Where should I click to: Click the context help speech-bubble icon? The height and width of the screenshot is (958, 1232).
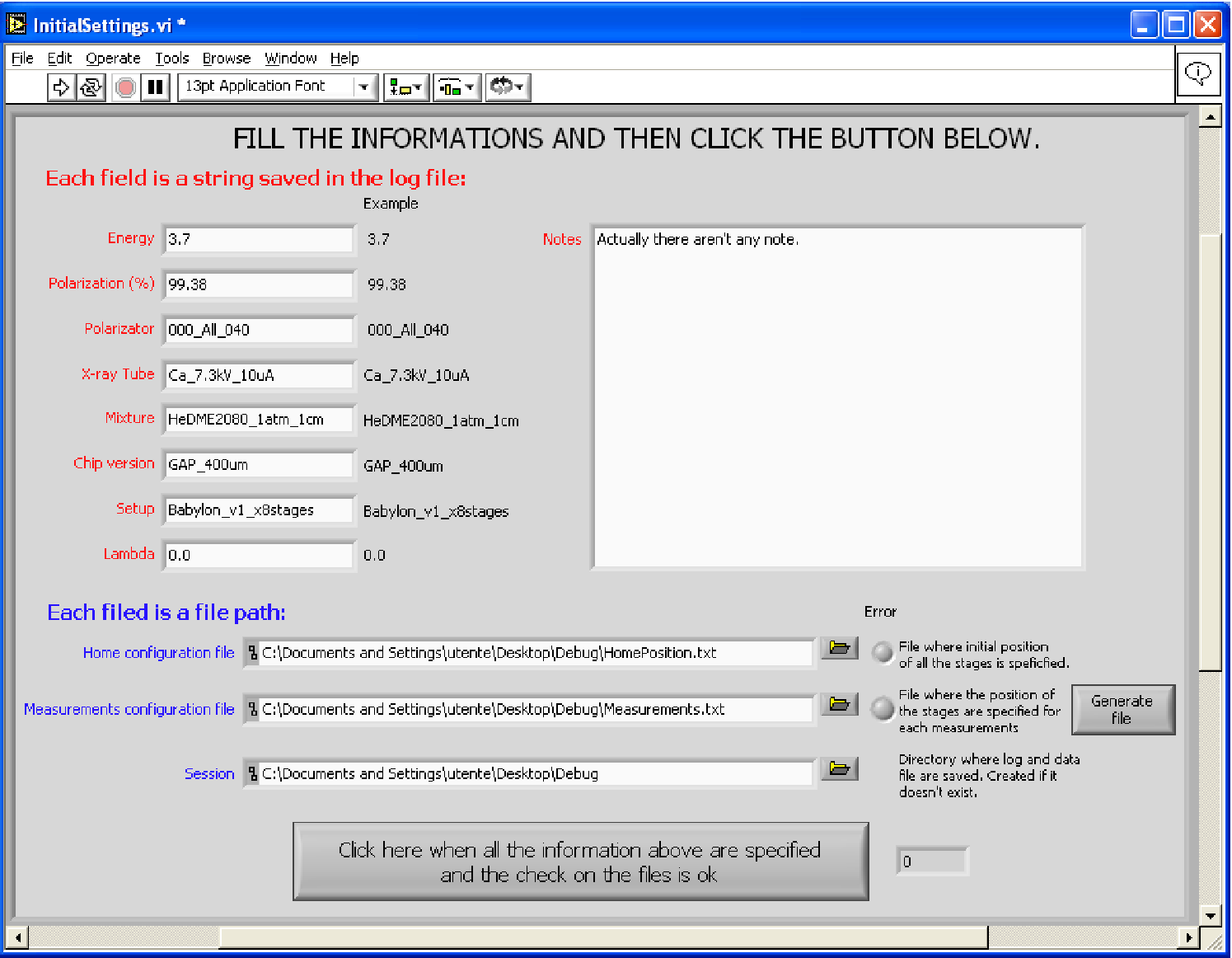1198,74
